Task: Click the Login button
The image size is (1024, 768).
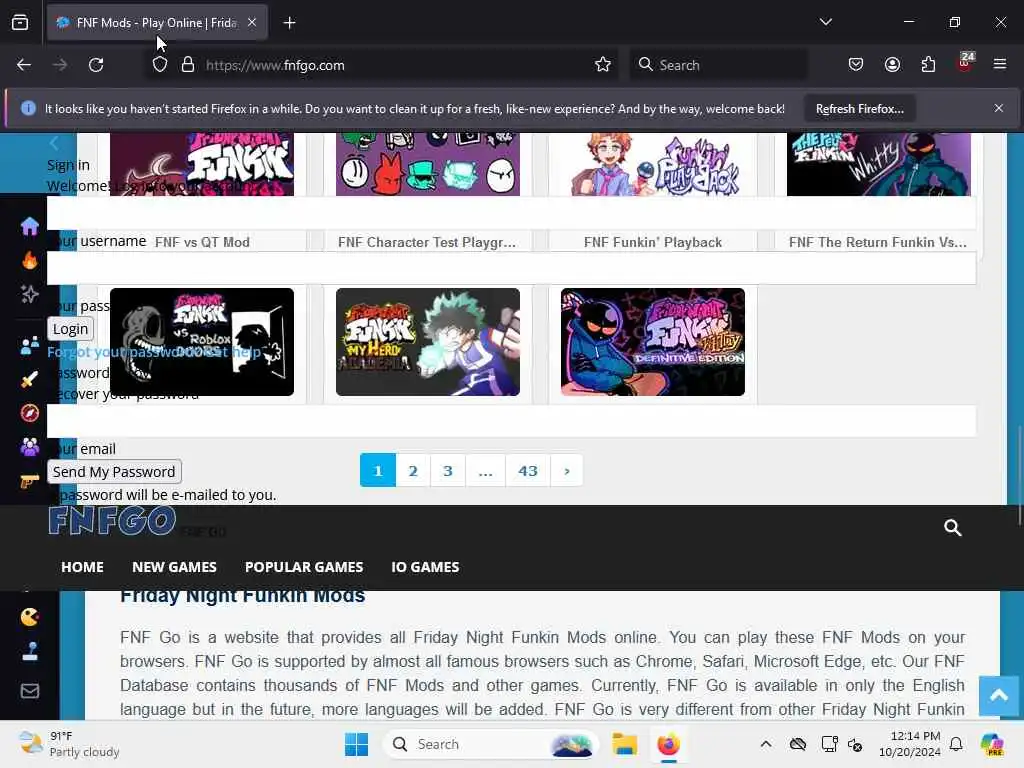Action: (71, 328)
